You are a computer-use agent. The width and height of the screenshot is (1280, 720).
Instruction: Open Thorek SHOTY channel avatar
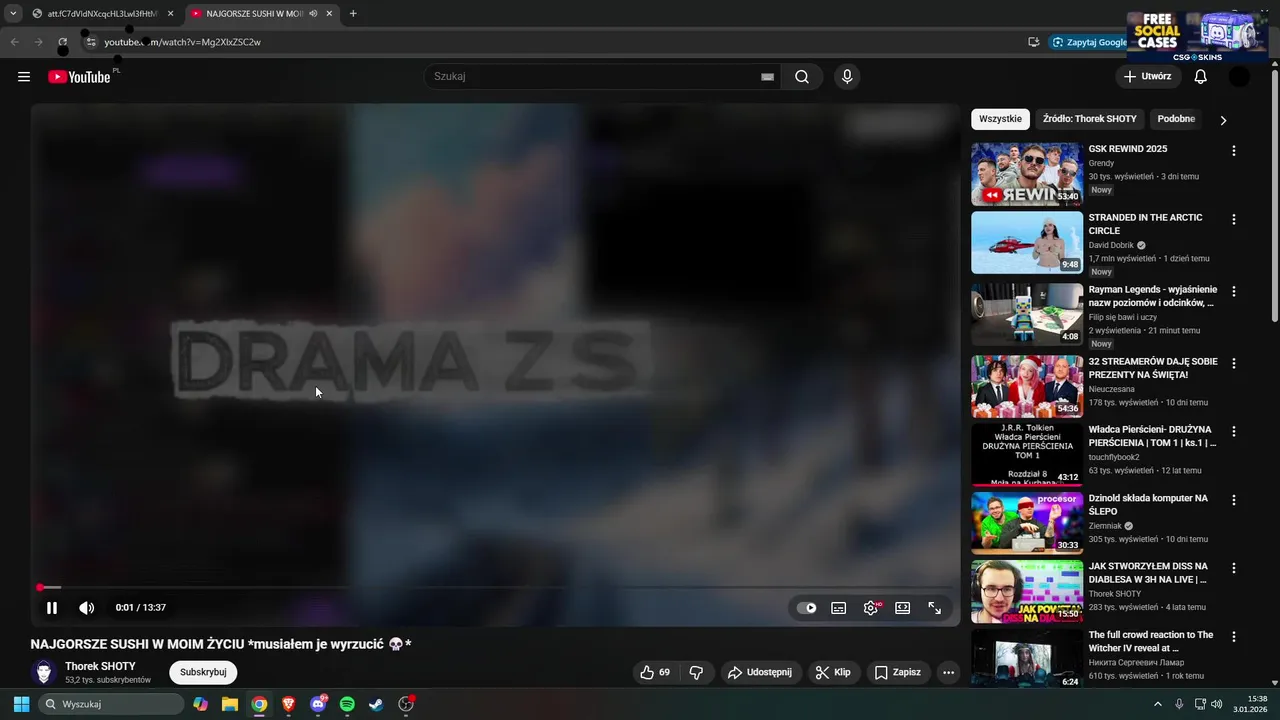point(44,672)
